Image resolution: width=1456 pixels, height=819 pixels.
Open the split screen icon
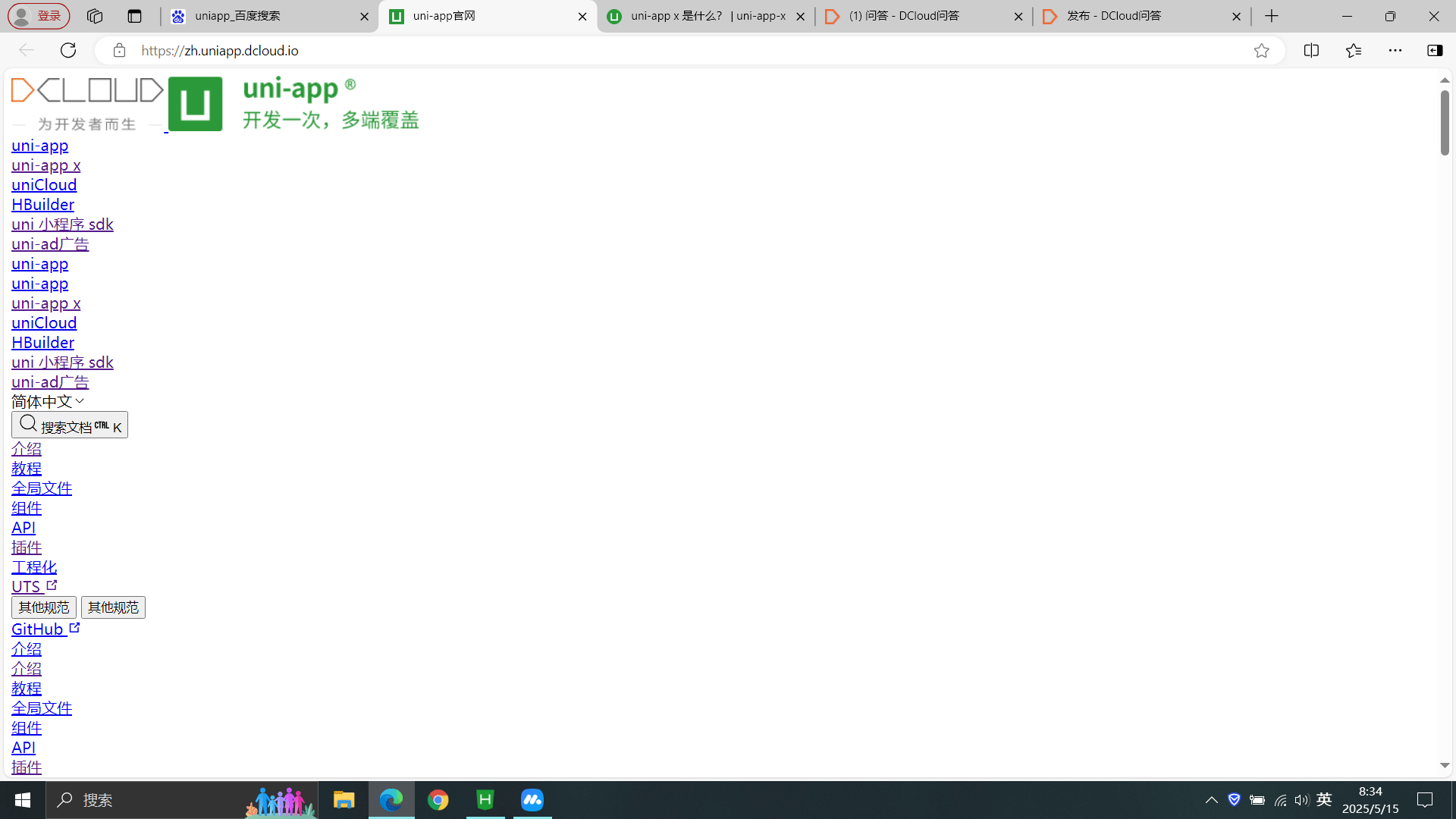pos(1311,50)
